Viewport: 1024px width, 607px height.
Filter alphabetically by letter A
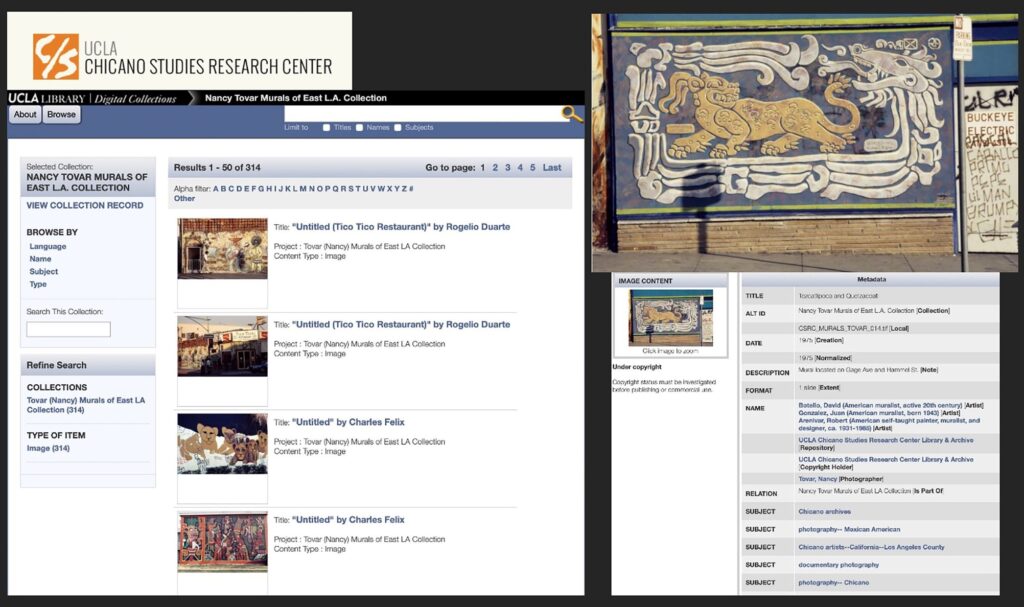point(216,189)
